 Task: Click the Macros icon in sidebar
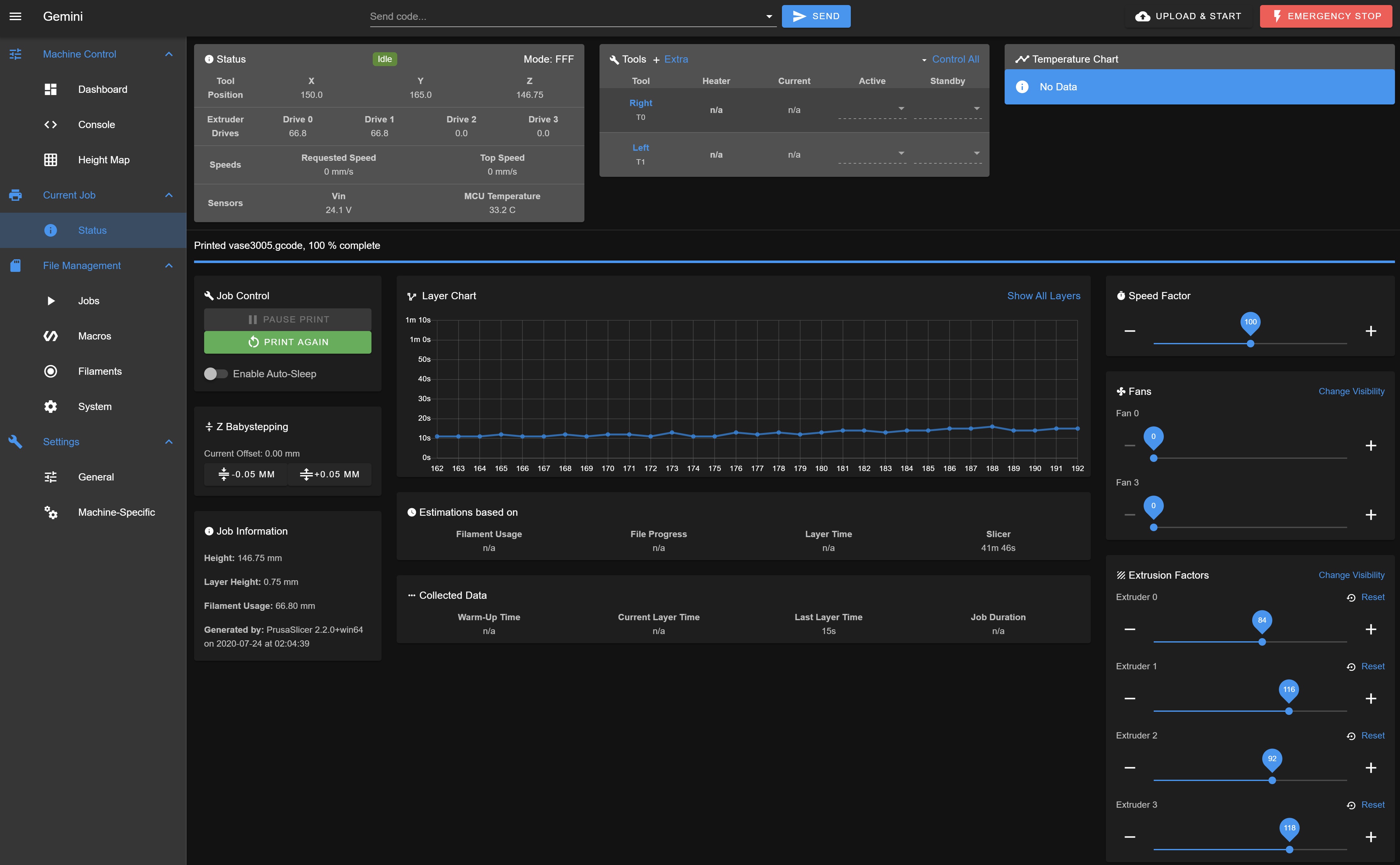[50, 336]
